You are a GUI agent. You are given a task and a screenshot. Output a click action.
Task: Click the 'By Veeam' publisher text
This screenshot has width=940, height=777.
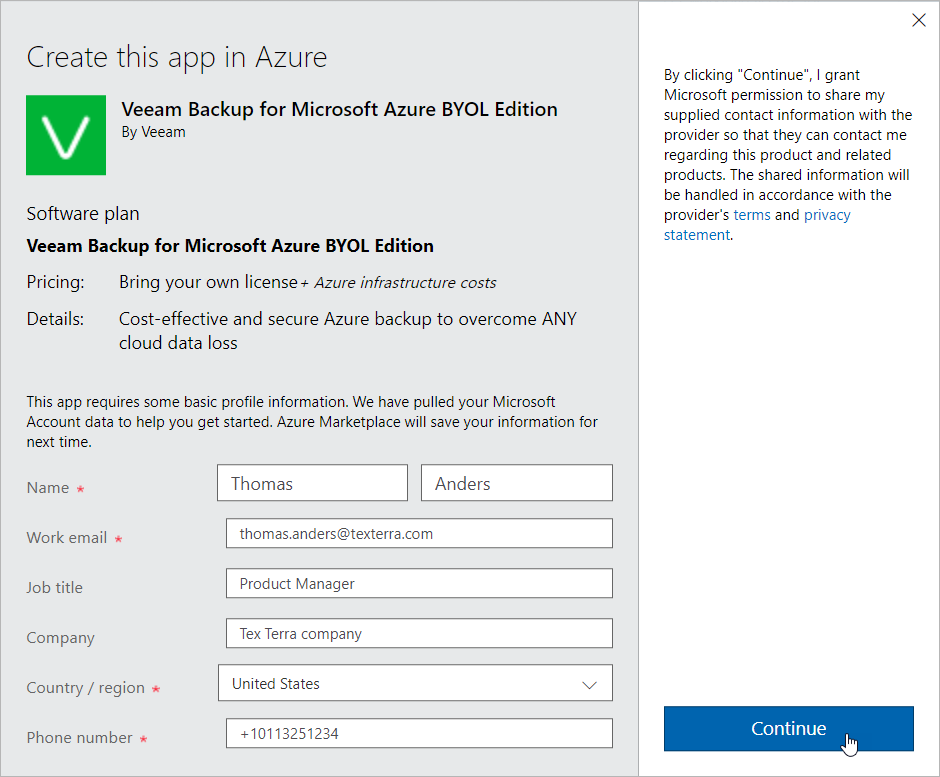(153, 132)
